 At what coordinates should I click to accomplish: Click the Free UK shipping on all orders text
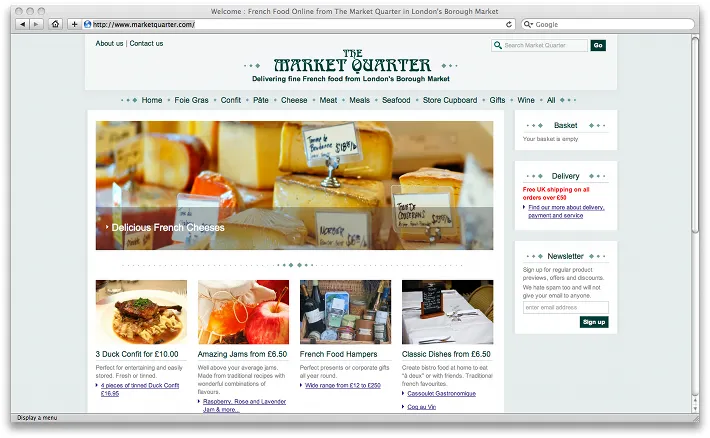pyautogui.click(x=556, y=193)
